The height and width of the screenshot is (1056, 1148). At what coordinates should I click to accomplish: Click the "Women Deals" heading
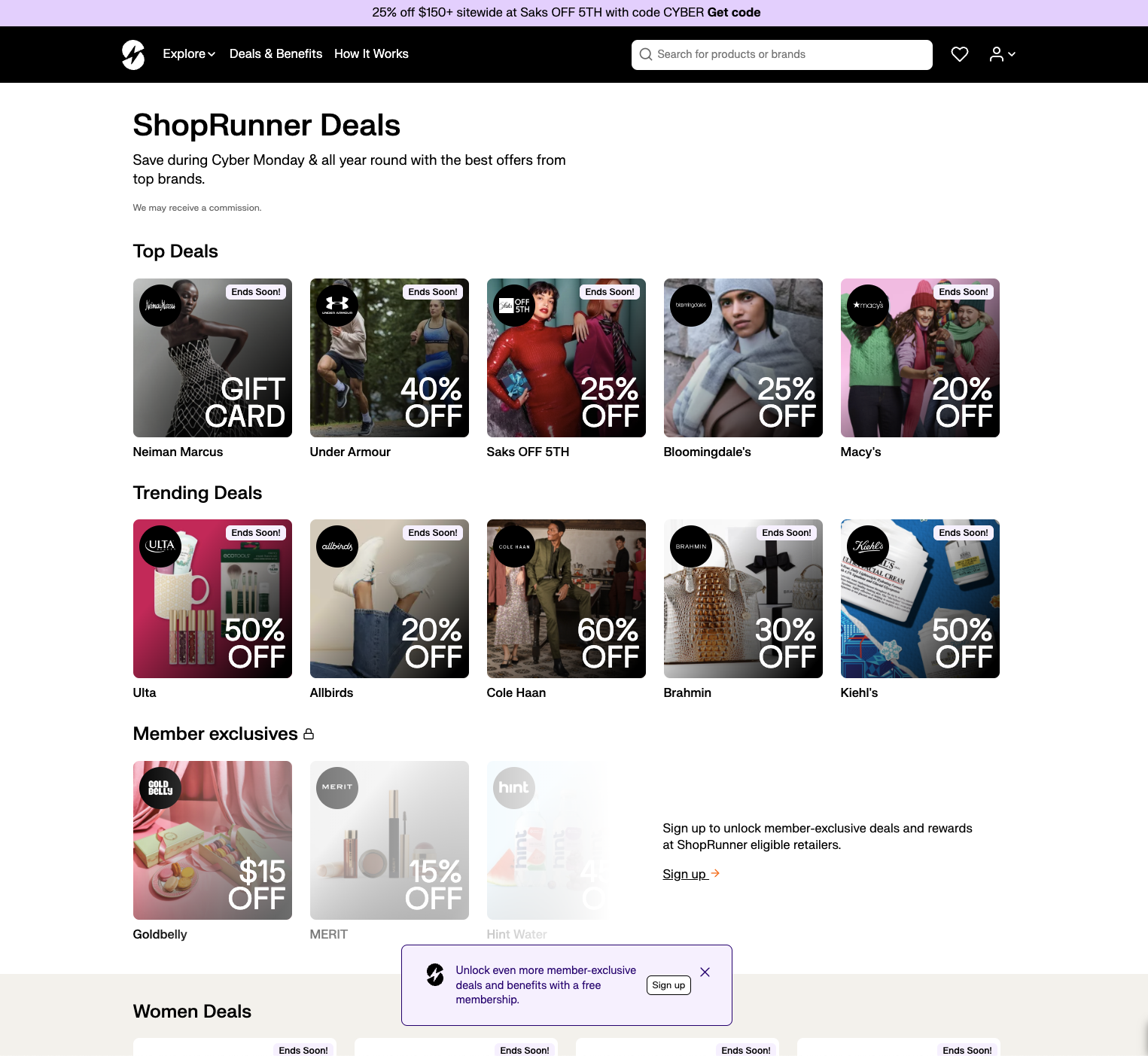click(192, 1012)
